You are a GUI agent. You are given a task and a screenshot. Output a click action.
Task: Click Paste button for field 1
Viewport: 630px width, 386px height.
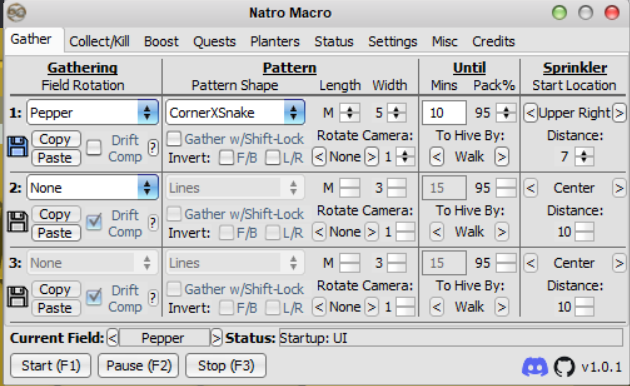(x=56, y=157)
